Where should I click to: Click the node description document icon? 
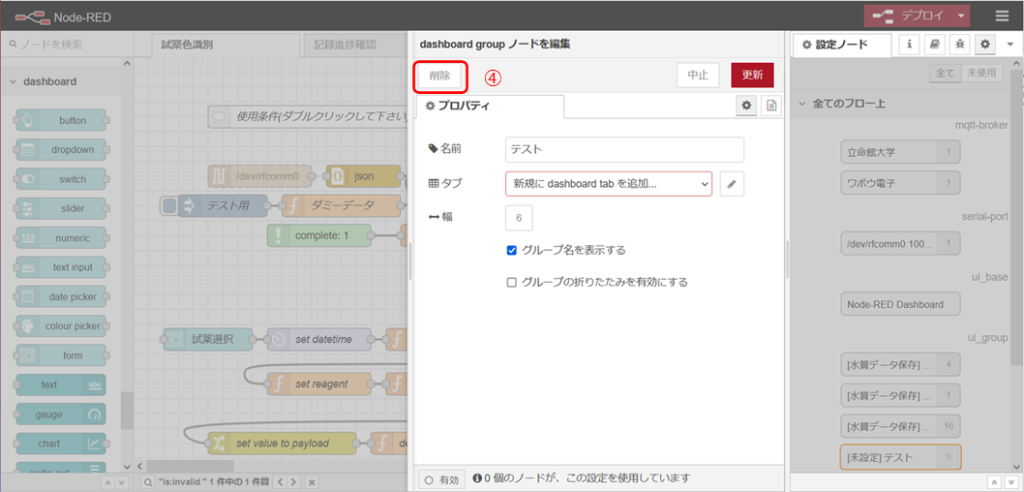771,105
